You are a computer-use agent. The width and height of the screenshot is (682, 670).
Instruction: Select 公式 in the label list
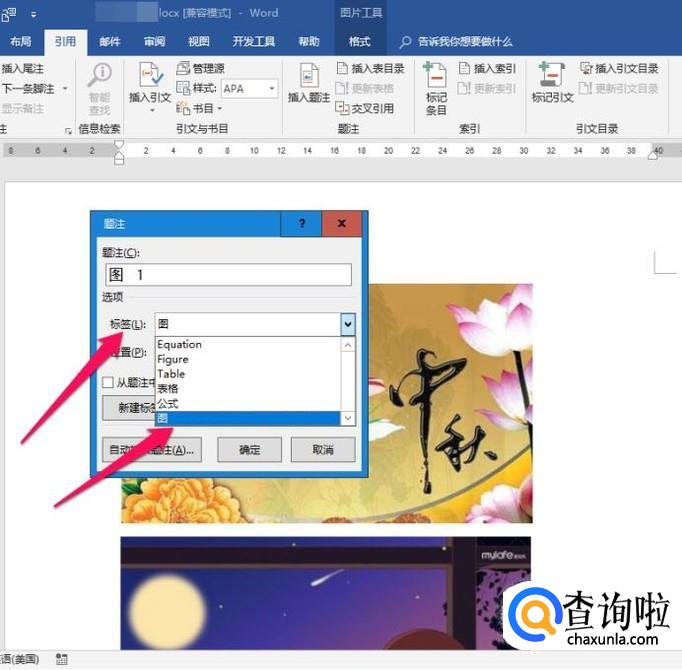click(x=248, y=404)
